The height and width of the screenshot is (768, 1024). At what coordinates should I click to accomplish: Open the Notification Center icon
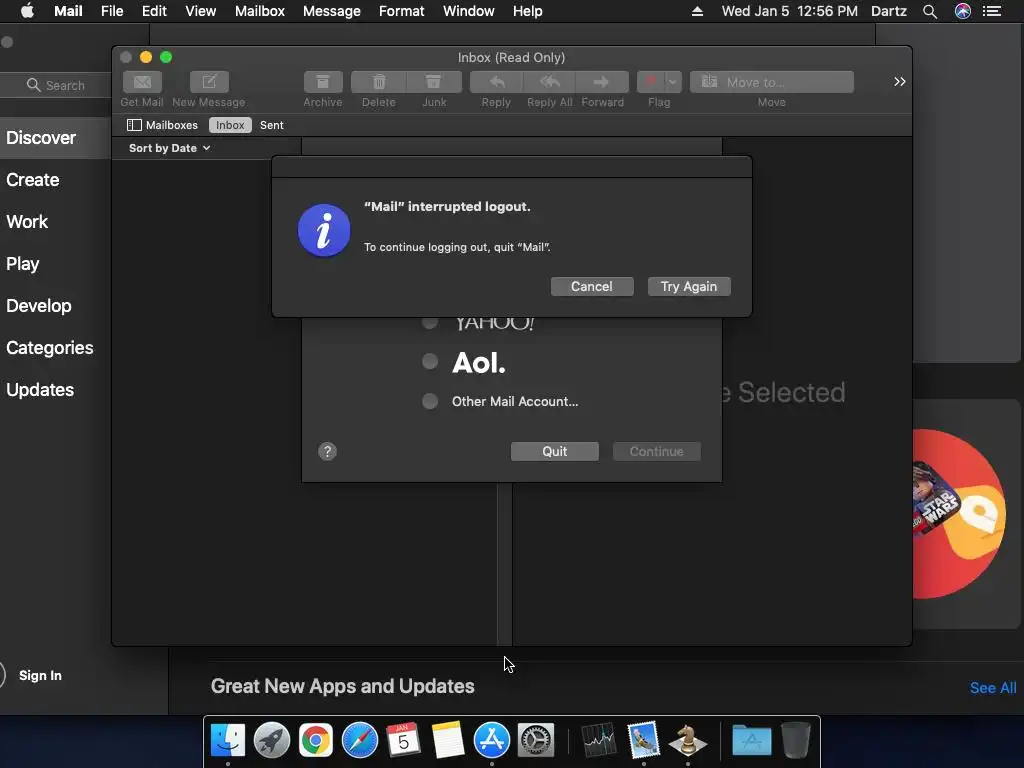pyautogui.click(x=992, y=11)
